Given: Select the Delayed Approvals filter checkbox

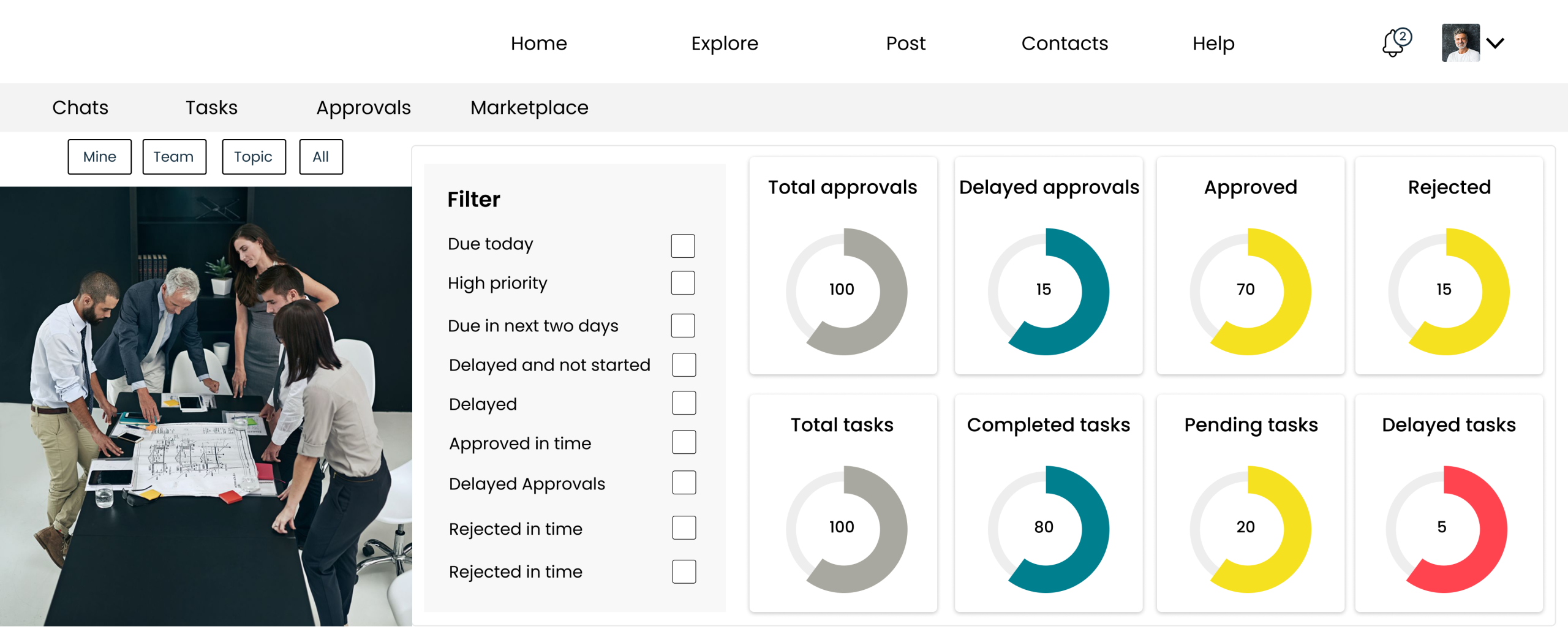Looking at the screenshot, I should coord(684,483).
